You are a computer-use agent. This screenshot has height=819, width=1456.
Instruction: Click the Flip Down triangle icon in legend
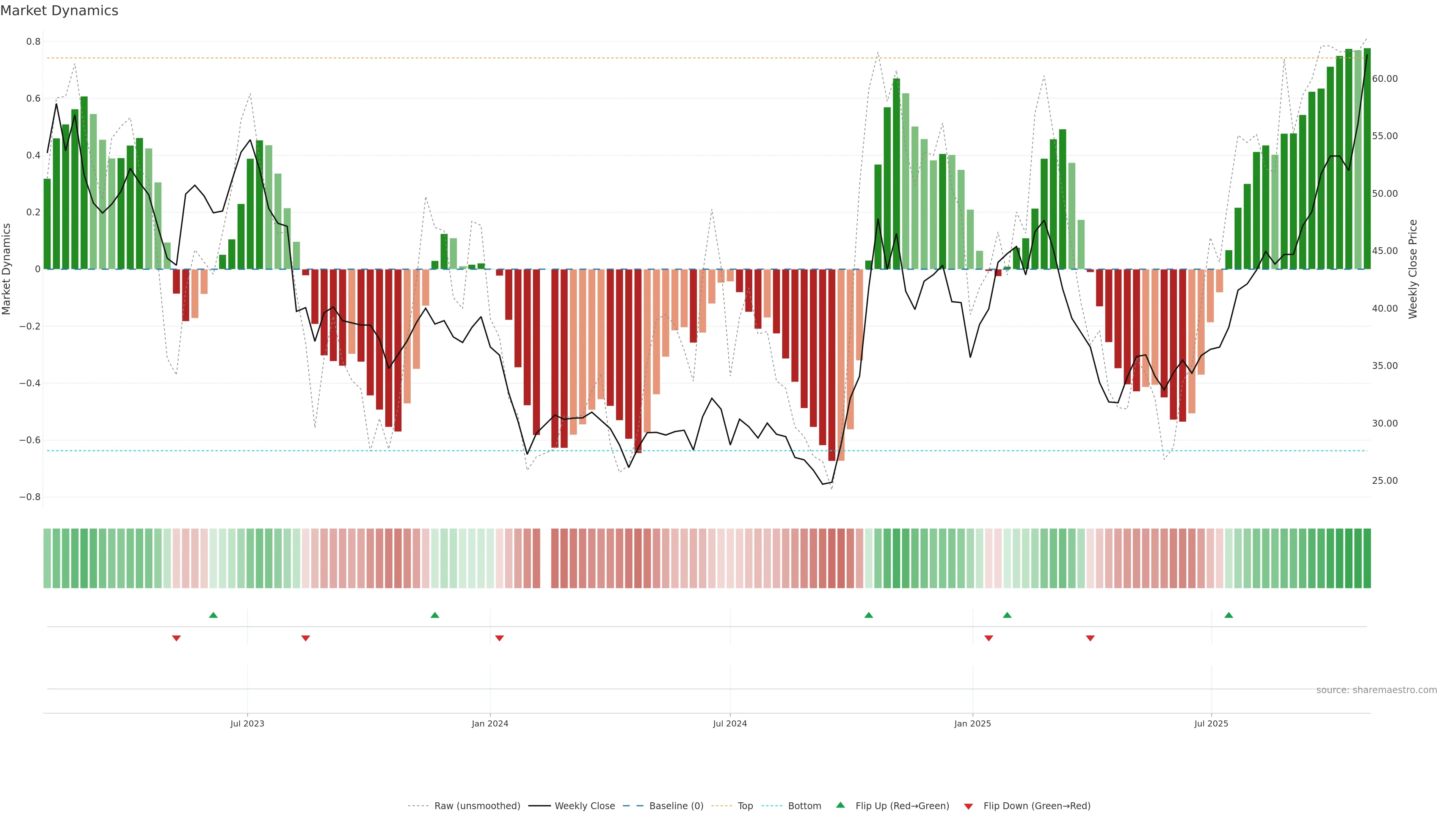coord(968,806)
